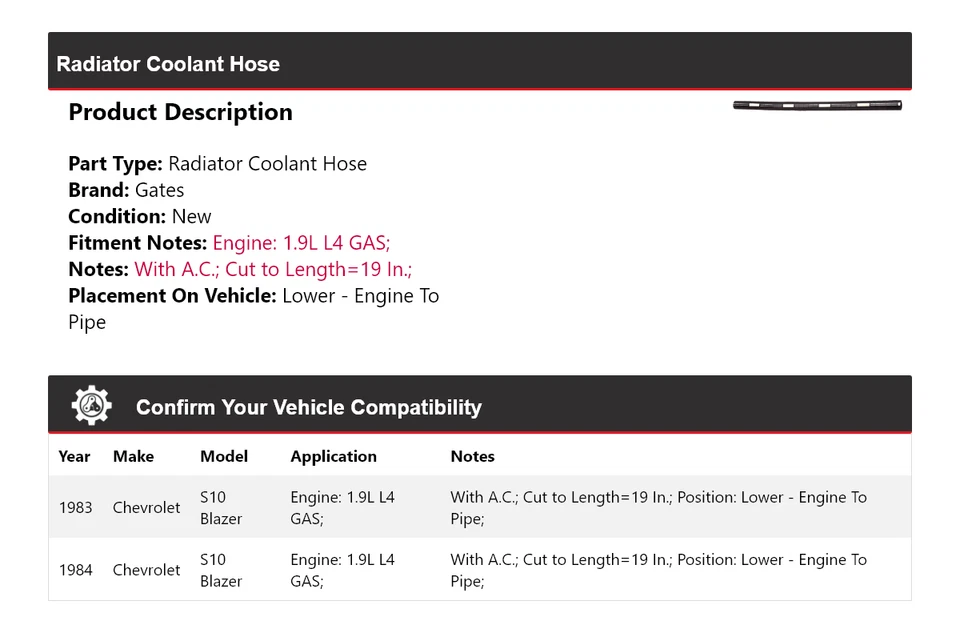Click 'With A.C.; Cut to Length=19 In.;' note
This screenshot has height=633, width=960.
coord(273,269)
